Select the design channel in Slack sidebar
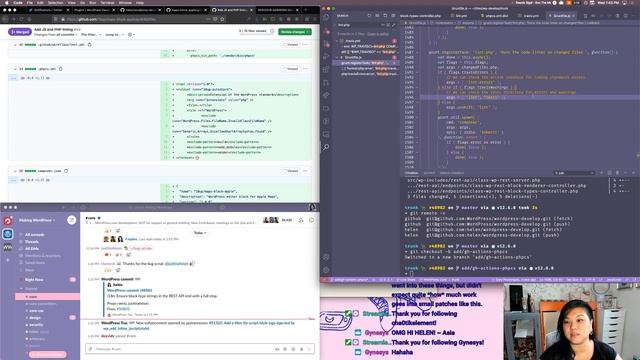640x360 pixels. coord(35,318)
